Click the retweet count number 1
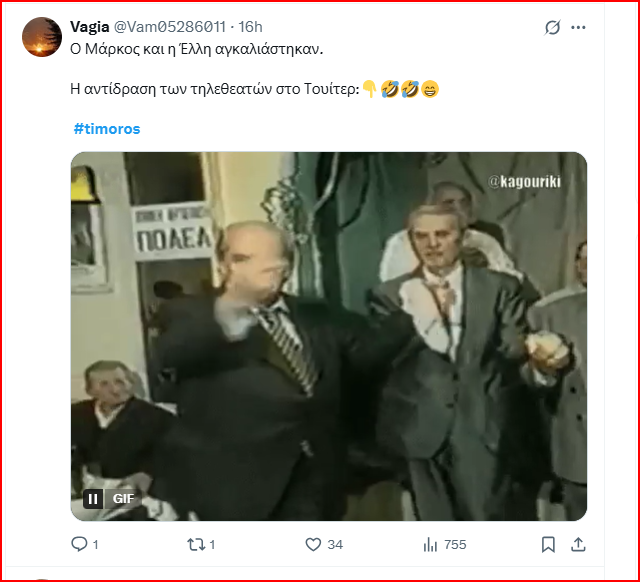640x582 pixels. coord(212,545)
